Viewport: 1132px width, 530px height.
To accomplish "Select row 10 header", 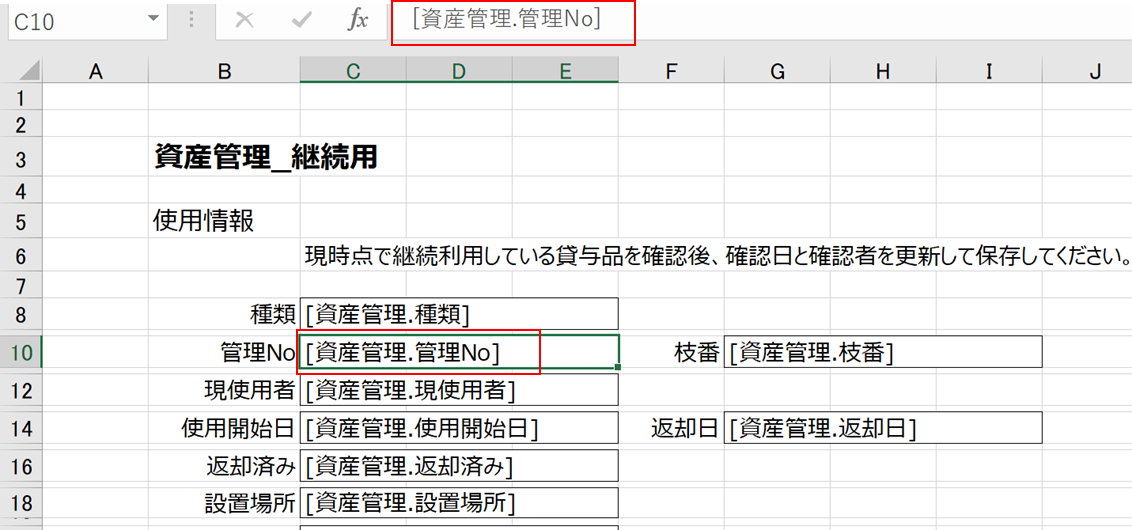I will [x=21, y=353].
